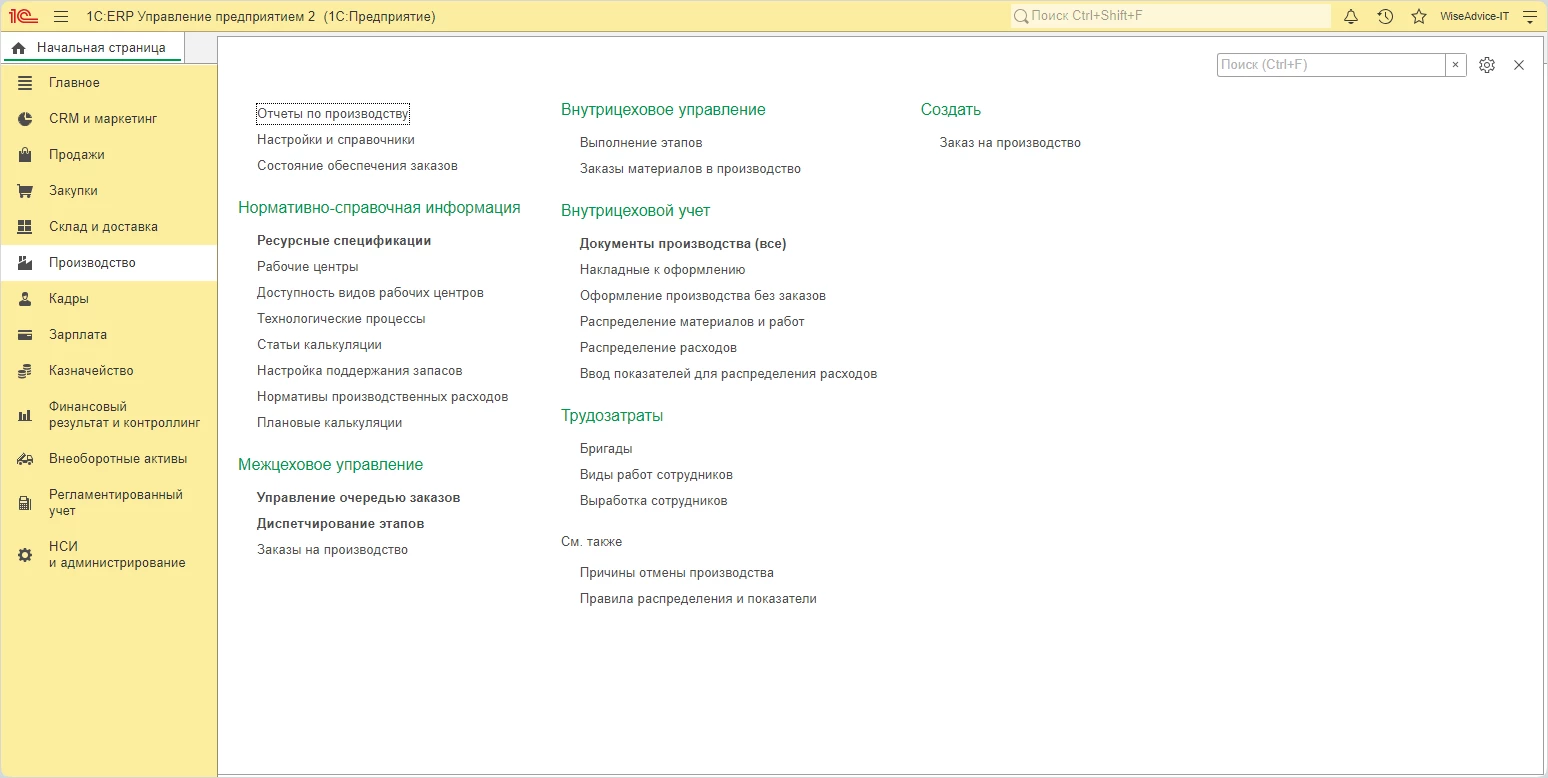The height and width of the screenshot is (778, 1548).
Task: Open Рабочие центры
Action: (x=308, y=267)
